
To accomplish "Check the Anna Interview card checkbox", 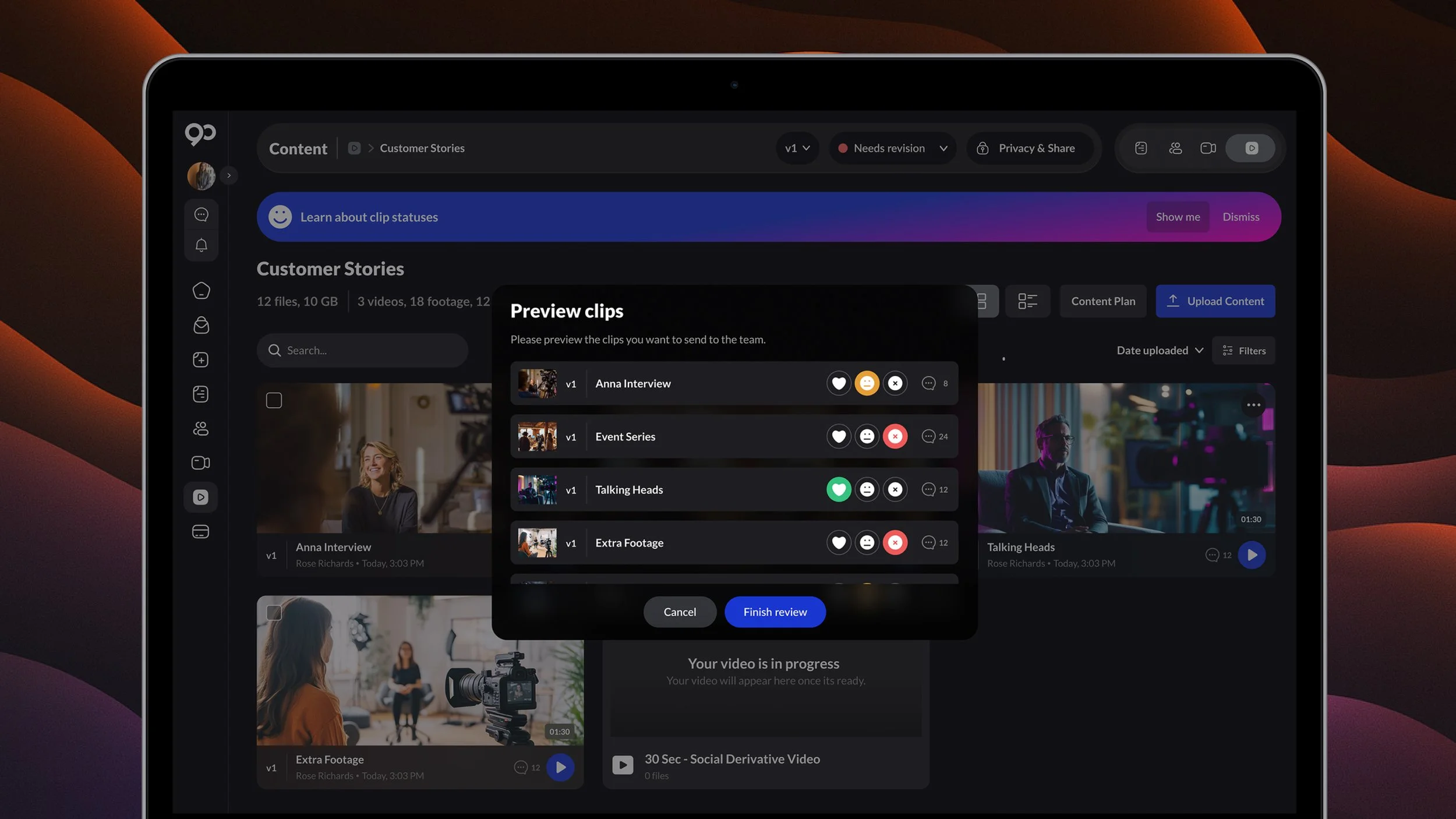I will [274, 400].
